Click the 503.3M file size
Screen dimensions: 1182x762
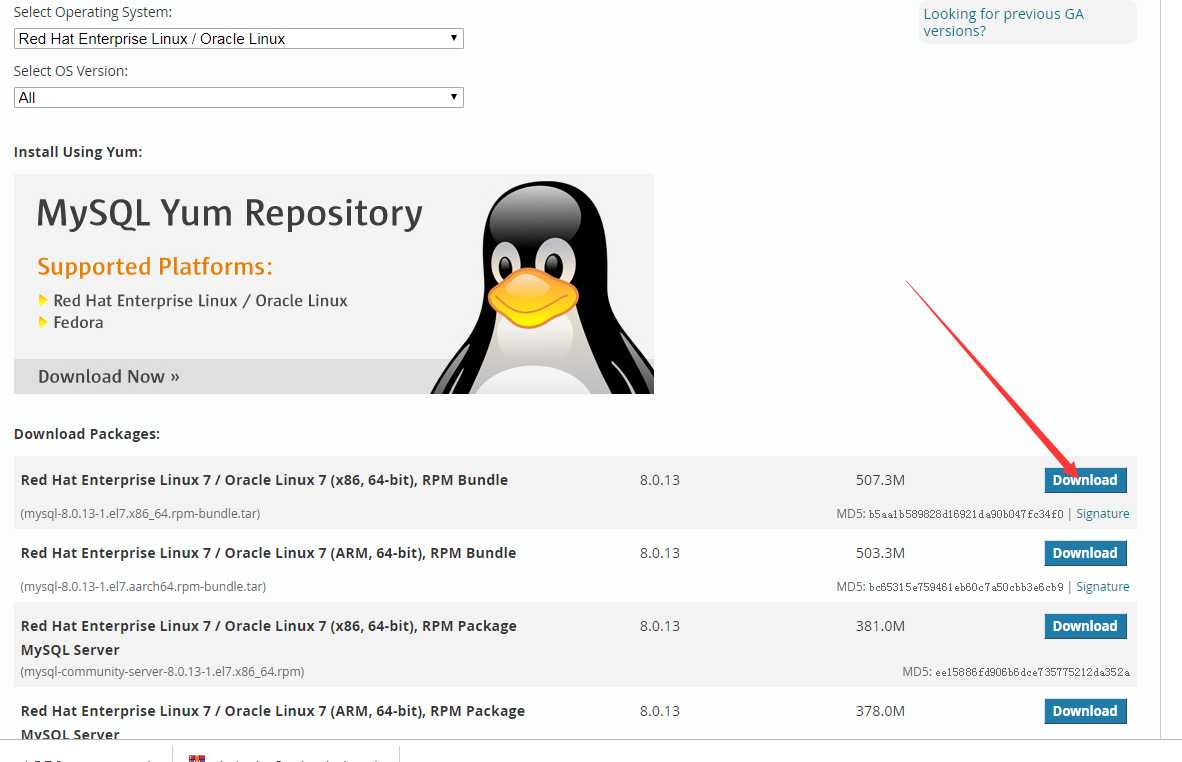click(880, 553)
